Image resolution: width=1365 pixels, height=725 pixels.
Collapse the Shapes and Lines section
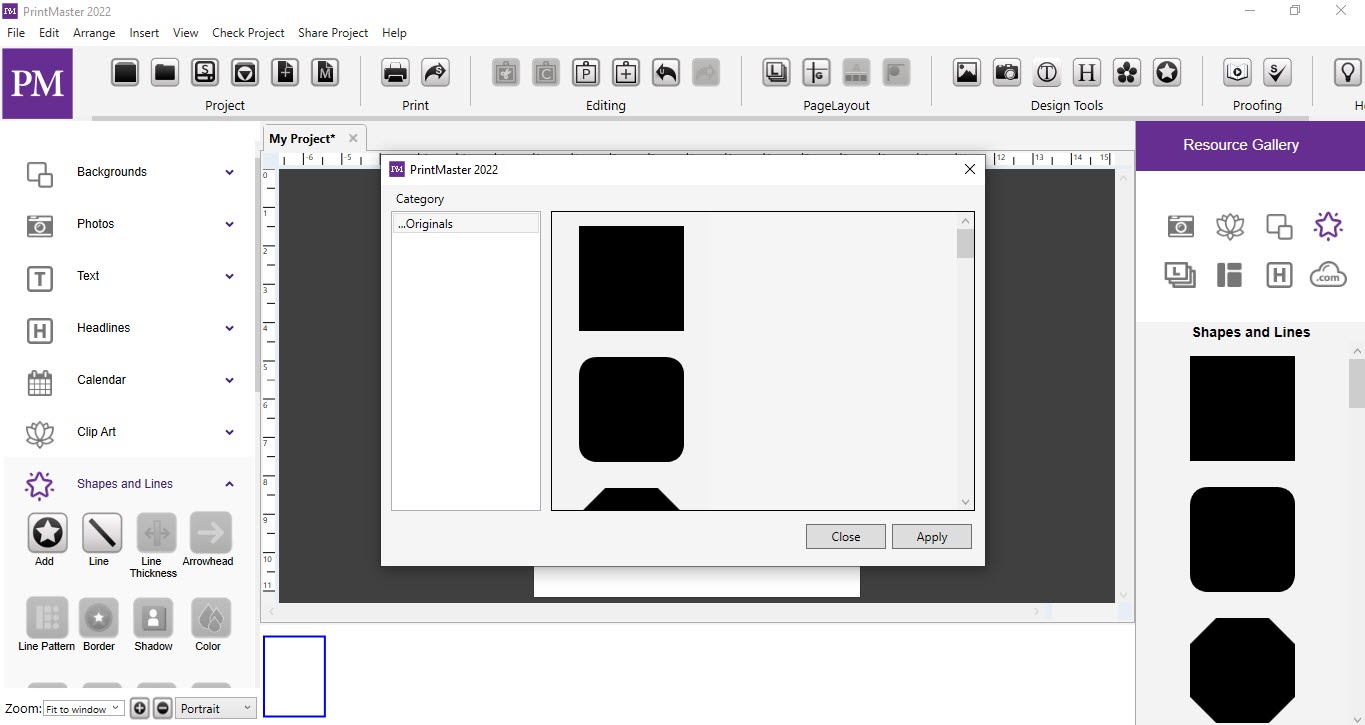tap(229, 484)
